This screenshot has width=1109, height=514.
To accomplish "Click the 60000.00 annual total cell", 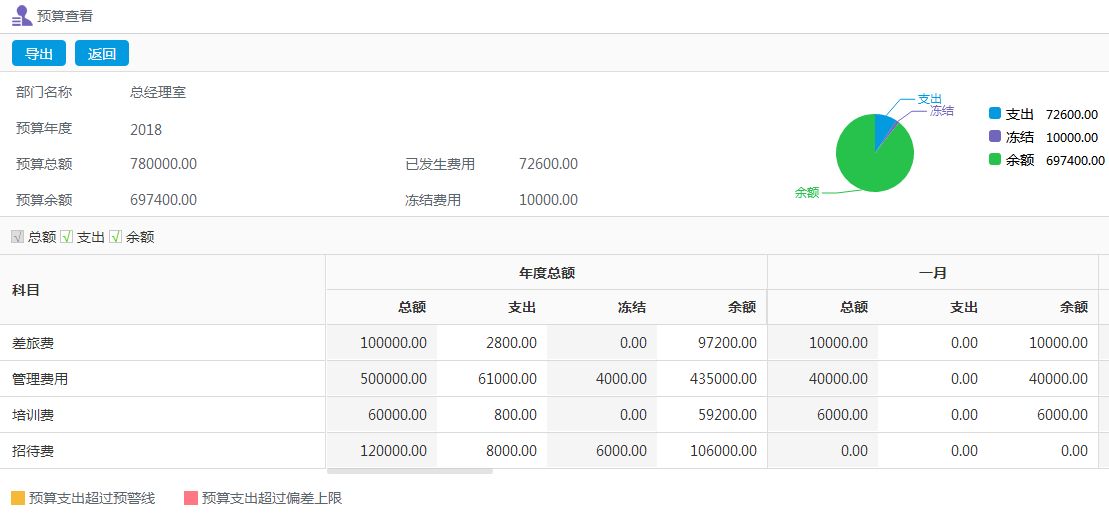I will [381, 416].
